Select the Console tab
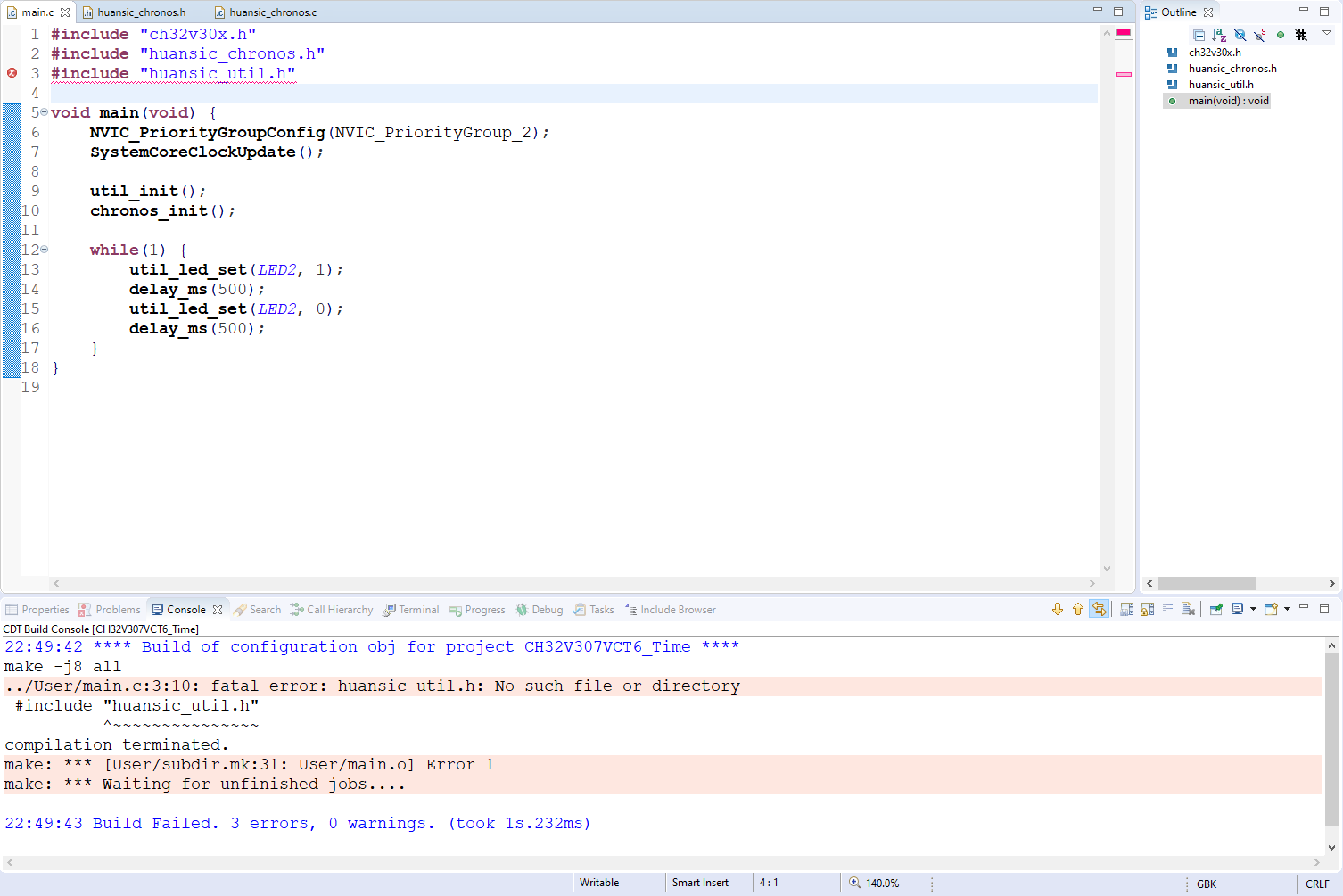1343x896 pixels. (186, 610)
